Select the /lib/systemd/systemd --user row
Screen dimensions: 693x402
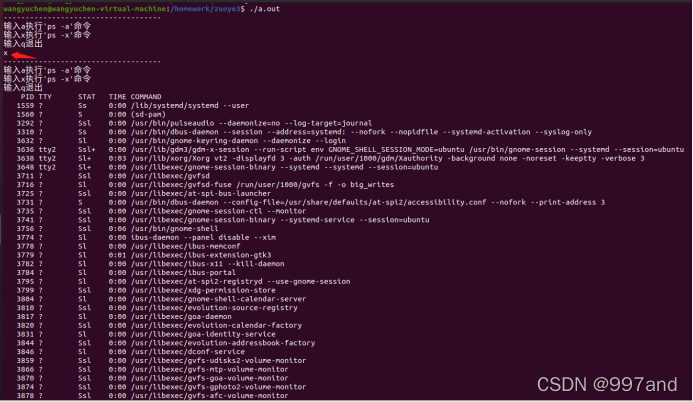(133, 106)
